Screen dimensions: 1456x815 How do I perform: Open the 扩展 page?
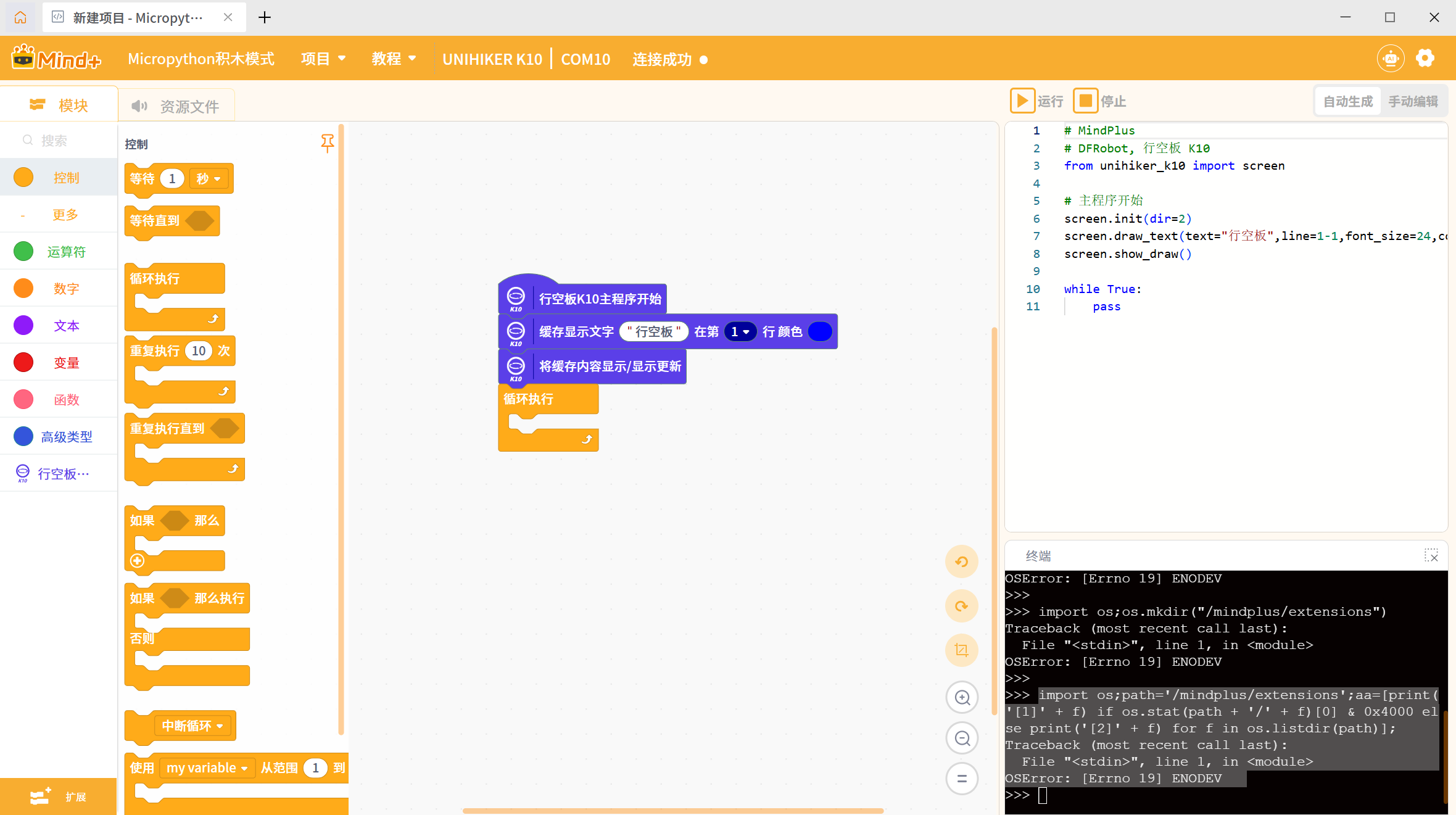pyautogui.click(x=59, y=796)
